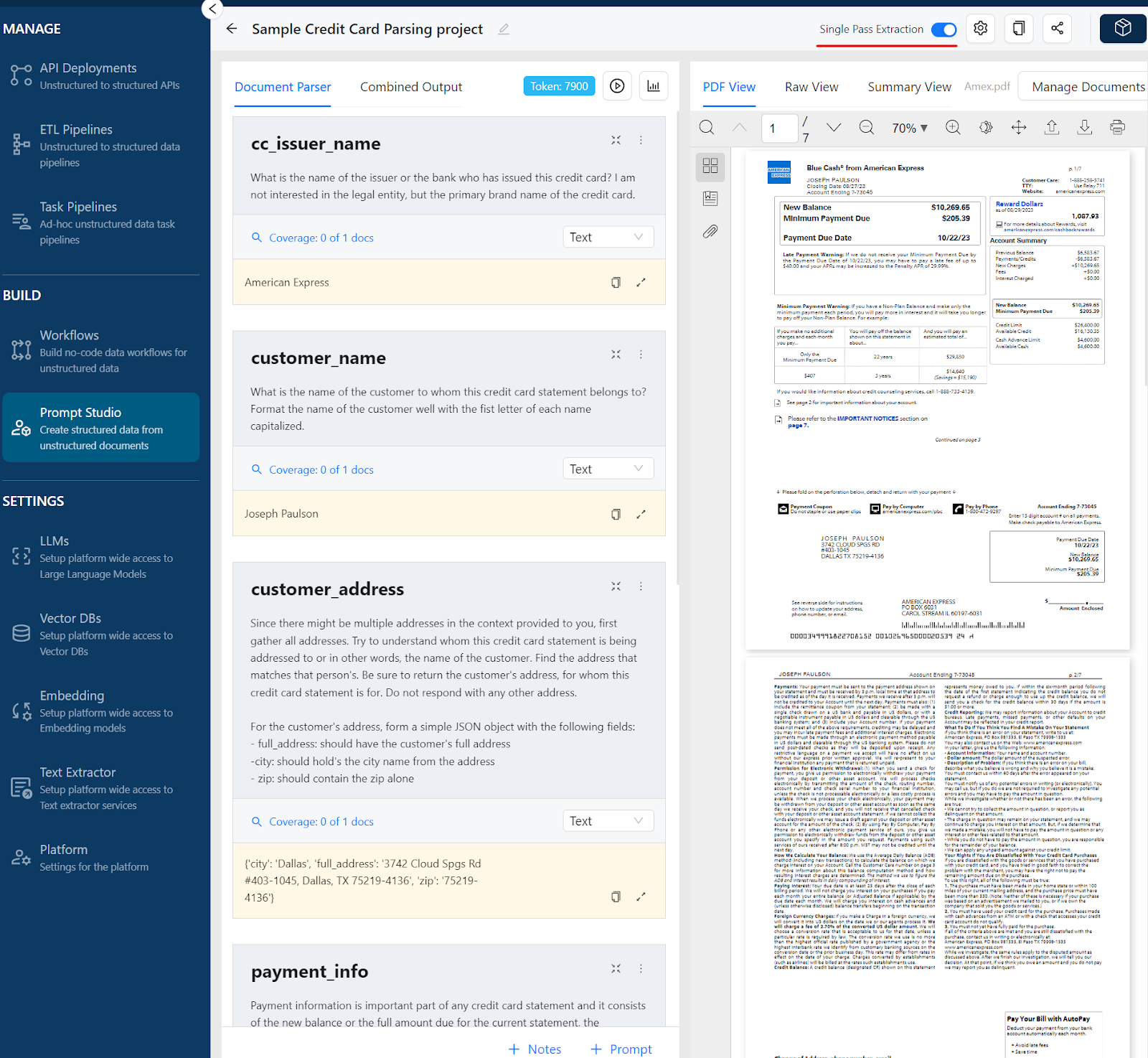Go to previous PDF page
The height and width of the screenshot is (1058, 1148).
(x=740, y=128)
